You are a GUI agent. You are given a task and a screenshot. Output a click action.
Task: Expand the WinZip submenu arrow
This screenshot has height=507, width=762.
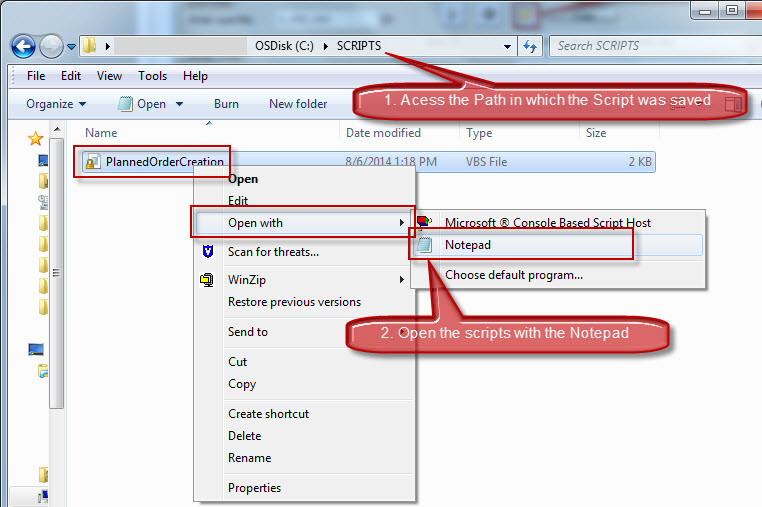(x=401, y=280)
